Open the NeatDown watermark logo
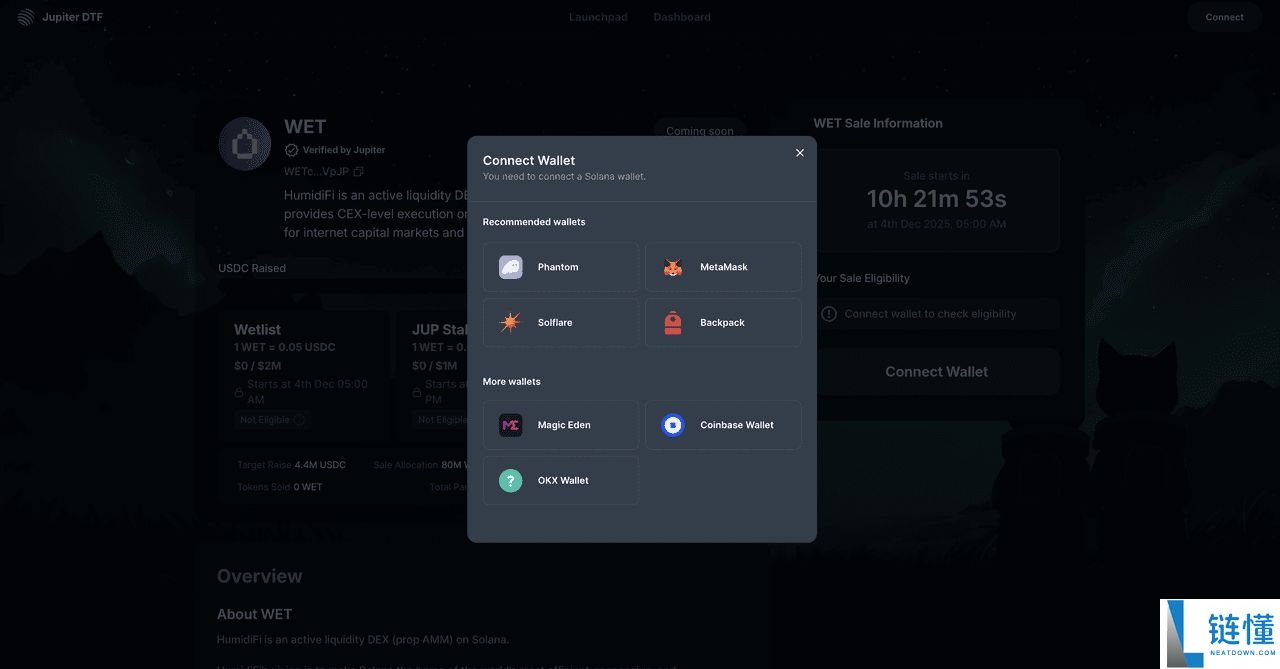Screen dimensions: 1280x669 tap(1219, 634)
